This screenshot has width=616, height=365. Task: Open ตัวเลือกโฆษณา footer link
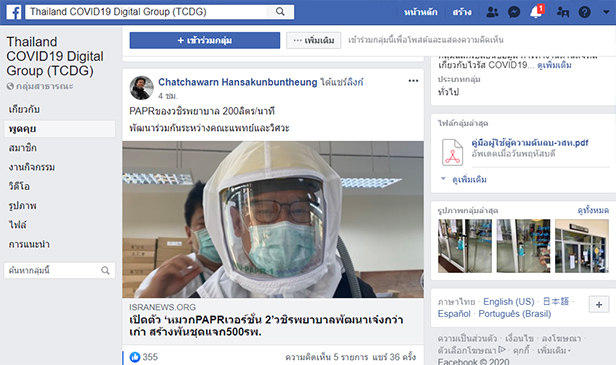pos(471,350)
